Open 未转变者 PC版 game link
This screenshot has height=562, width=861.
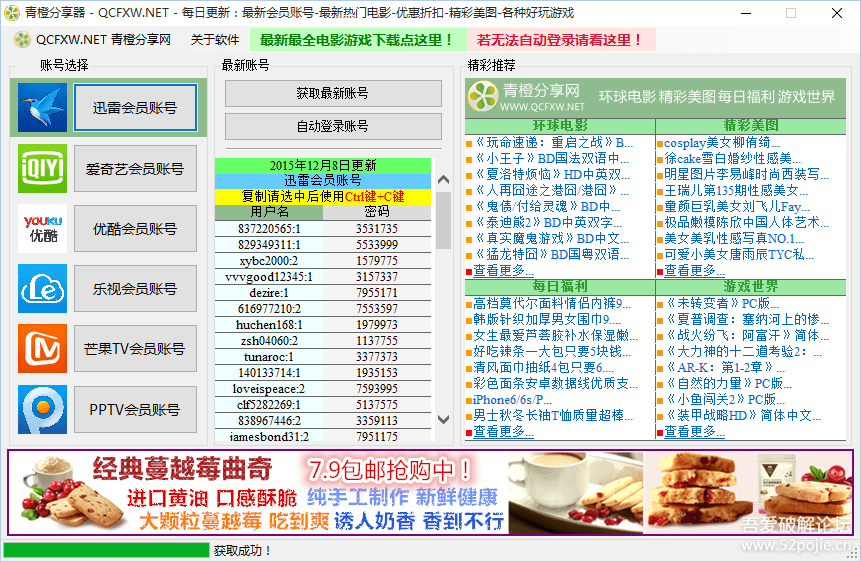click(x=722, y=303)
